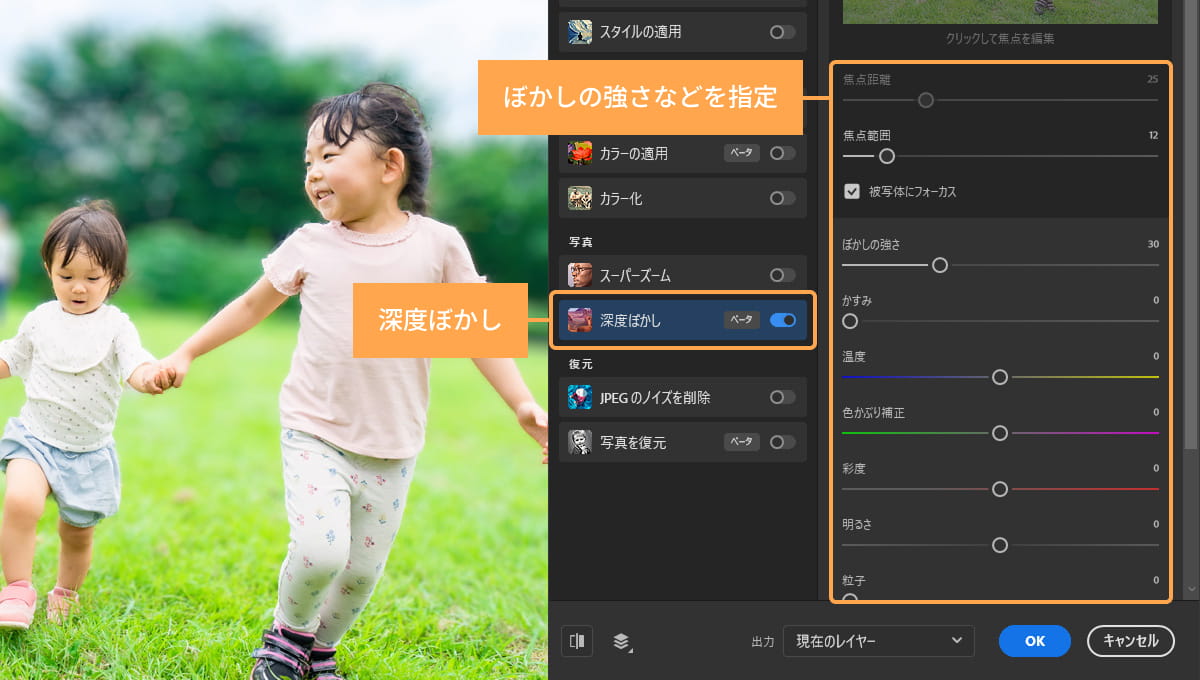Select the スタイルの適用 (Apply Style) filter icon

coord(580,32)
